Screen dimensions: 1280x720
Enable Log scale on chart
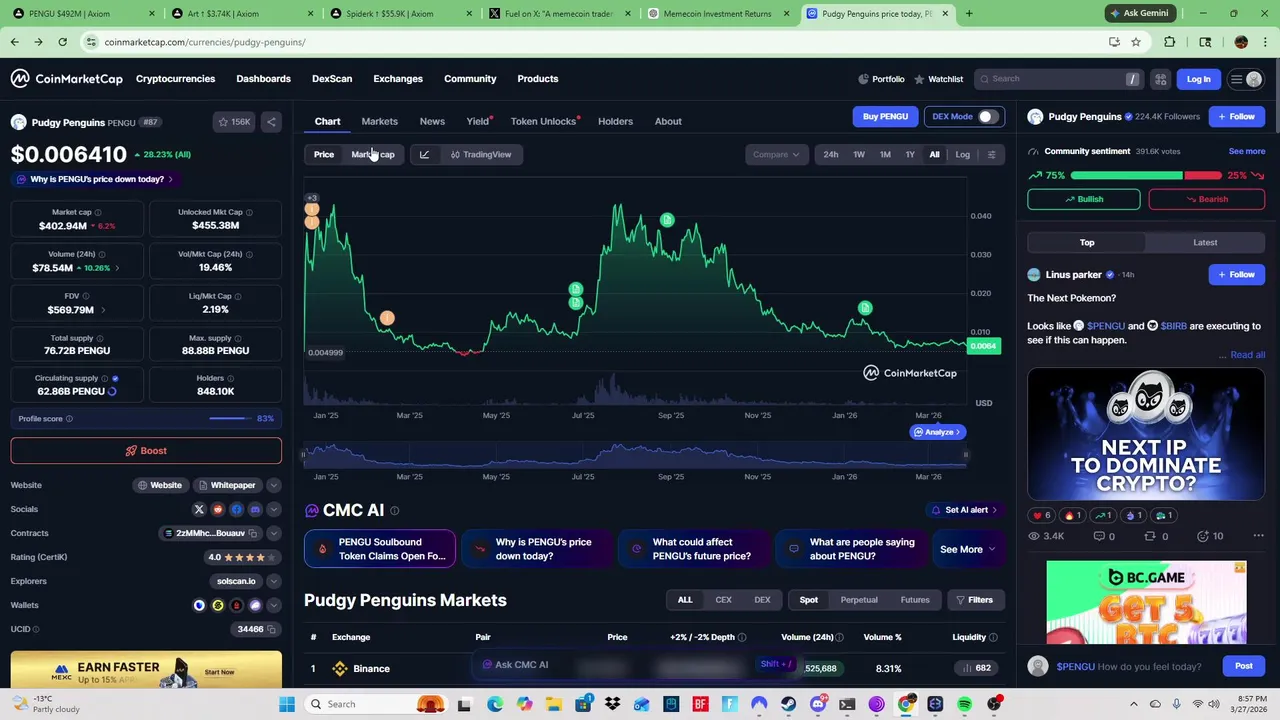tap(962, 154)
